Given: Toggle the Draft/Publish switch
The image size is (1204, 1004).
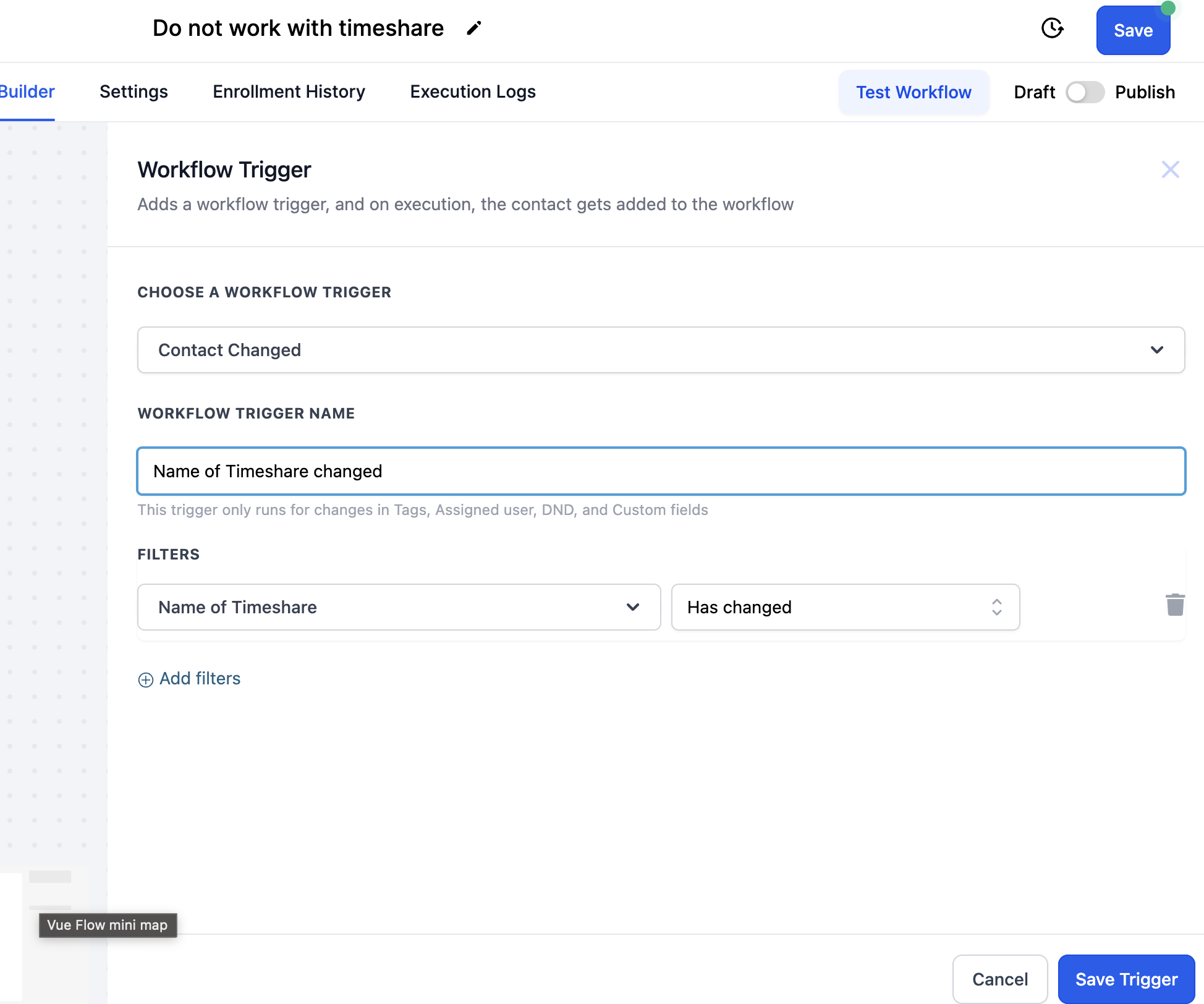Looking at the screenshot, I should [x=1085, y=92].
